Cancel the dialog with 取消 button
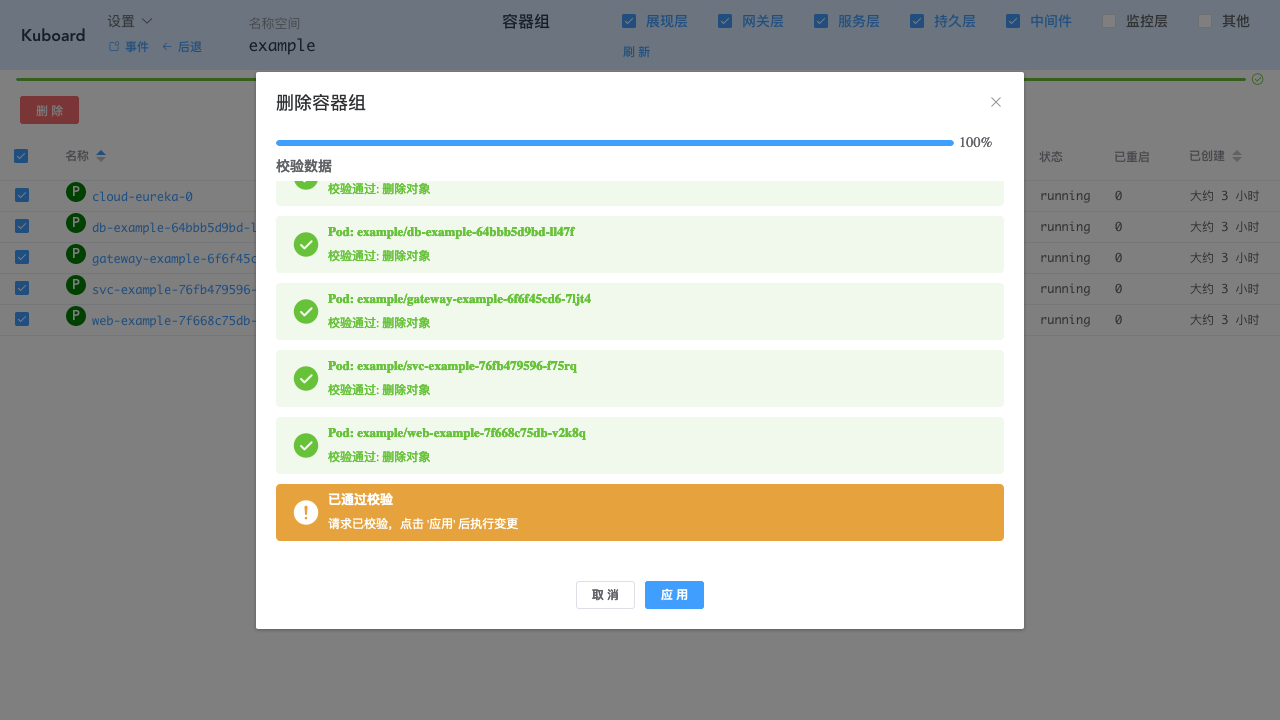The height and width of the screenshot is (720, 1280). [605, 594]
